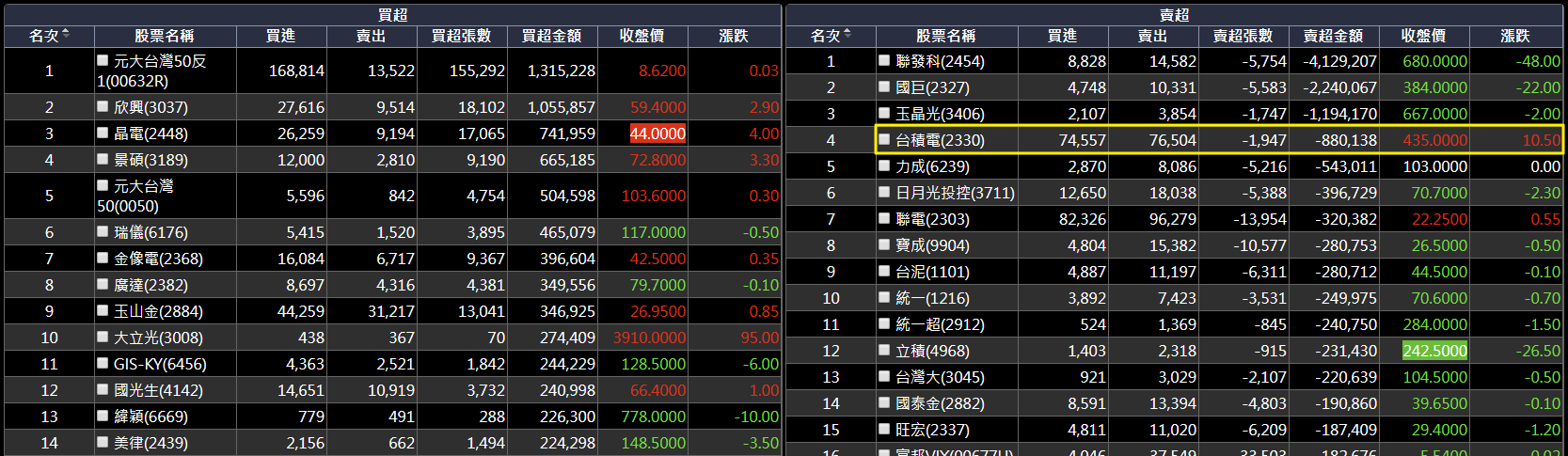Open stock 玉山金(2884)
Image resolution: width=1568 pixels, height=456 pixels.
(158, 311)
